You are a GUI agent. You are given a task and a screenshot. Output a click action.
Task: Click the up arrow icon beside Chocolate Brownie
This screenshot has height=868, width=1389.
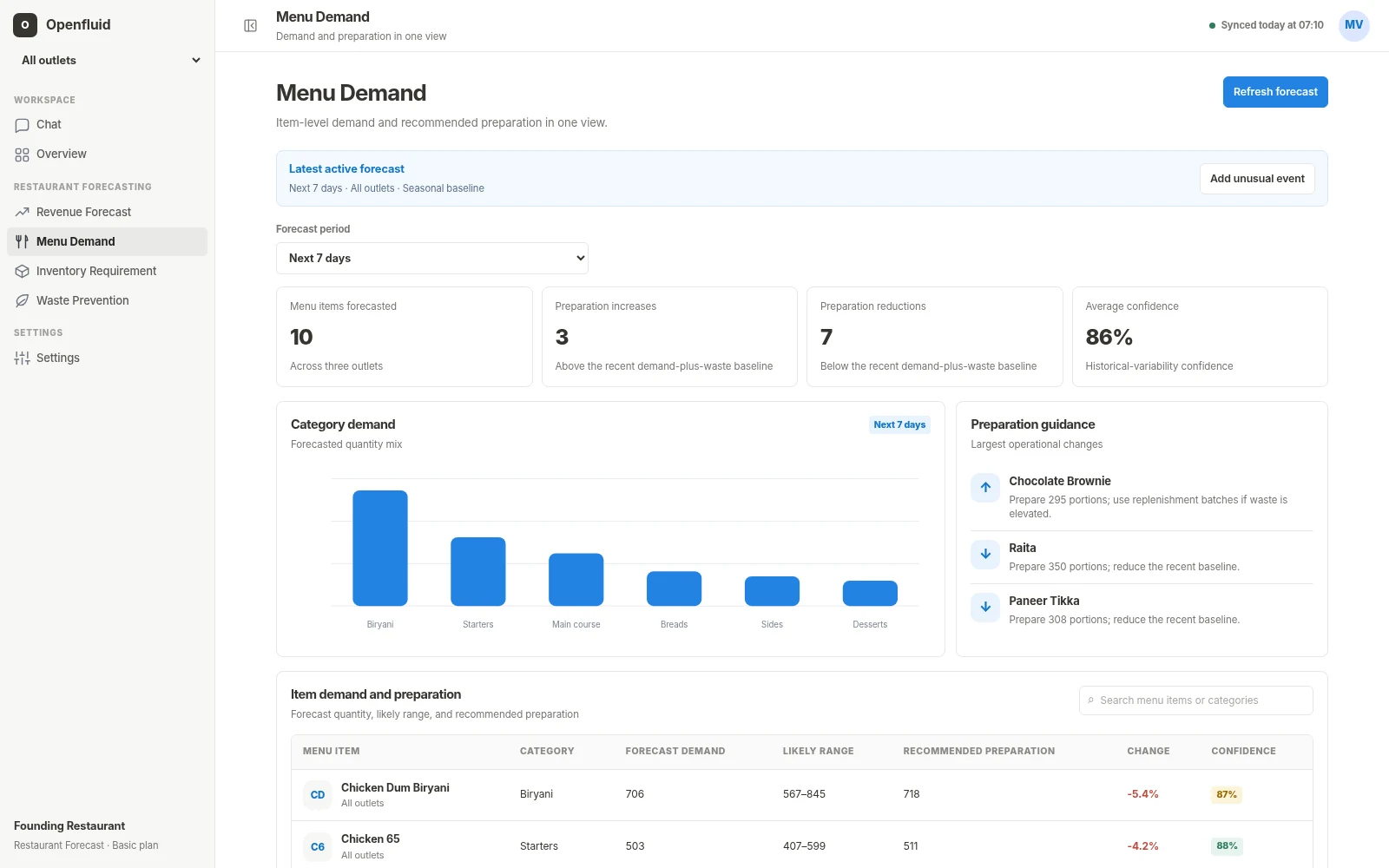(985, 488)
